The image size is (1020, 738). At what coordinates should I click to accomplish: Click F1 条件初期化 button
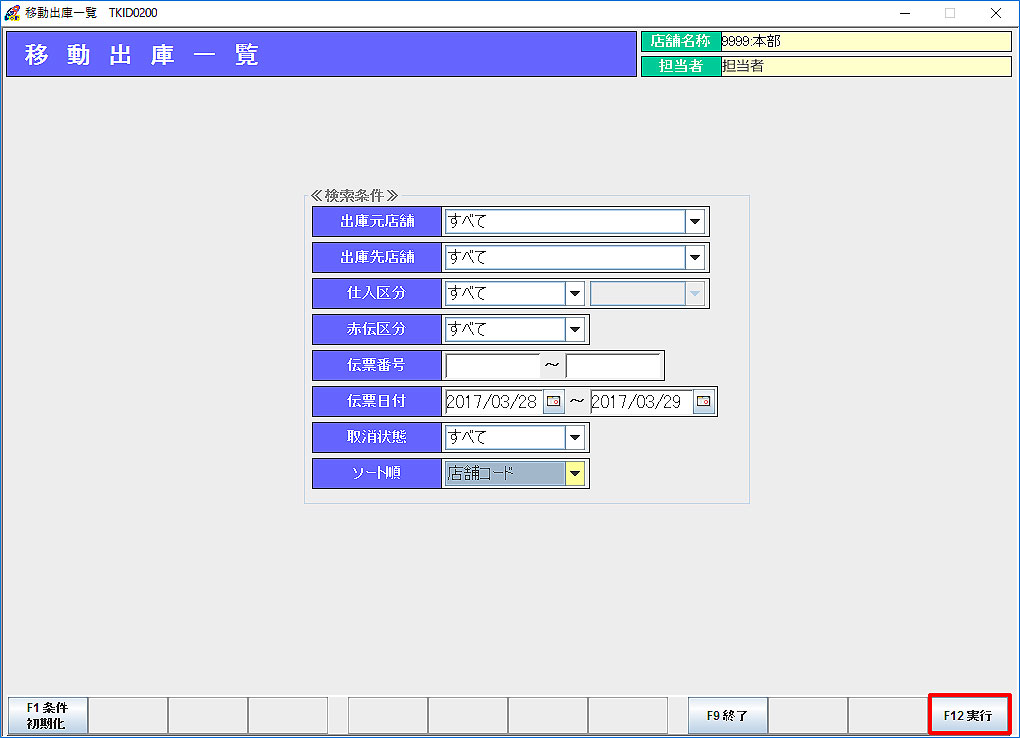coord(47,715)
